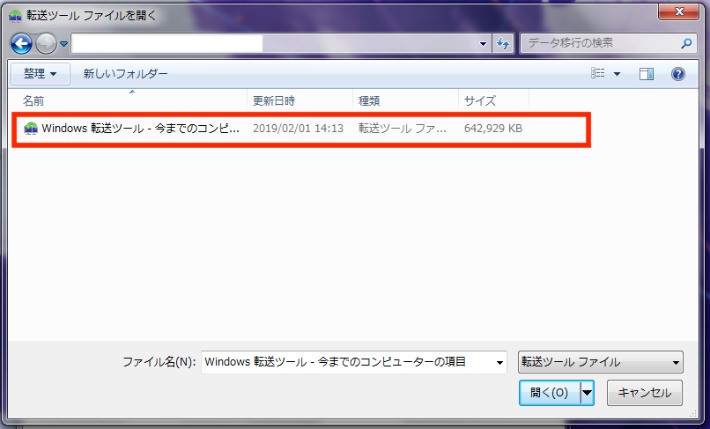Open the 転送ツール ファイル file type dropdown

pos(600,362)
